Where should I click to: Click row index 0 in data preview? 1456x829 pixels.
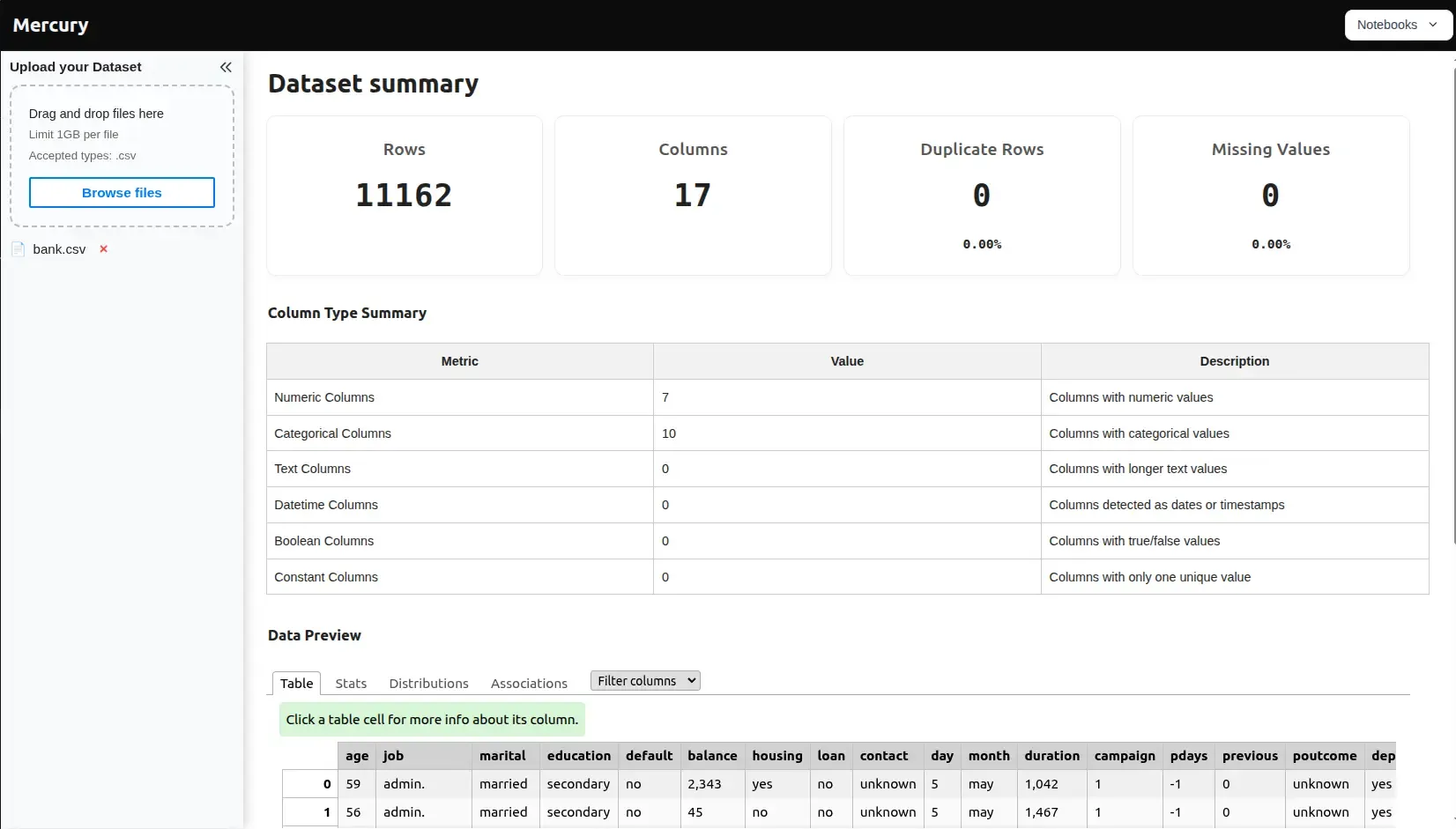click(x=310, y=784)
